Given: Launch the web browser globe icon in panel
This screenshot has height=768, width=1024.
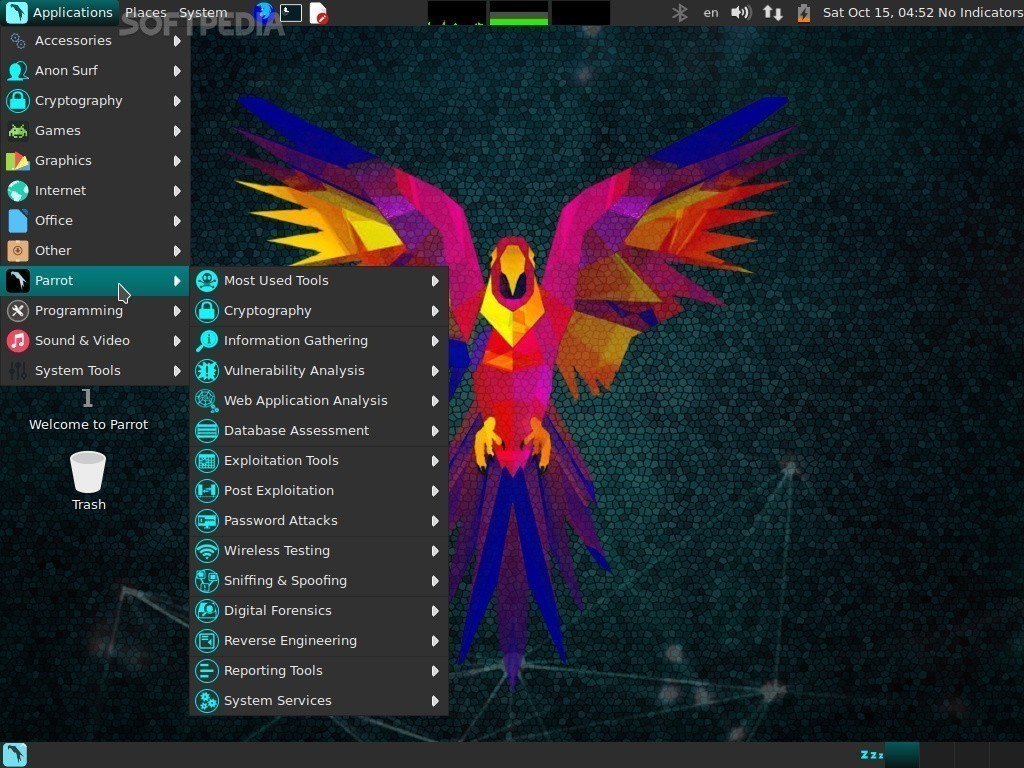Looking at the screenshot, I should pos(264,12).
